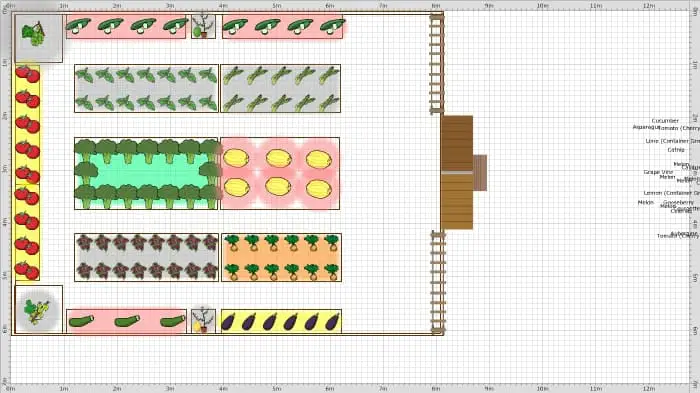Click the 'Cucumber' plant label

665,121
